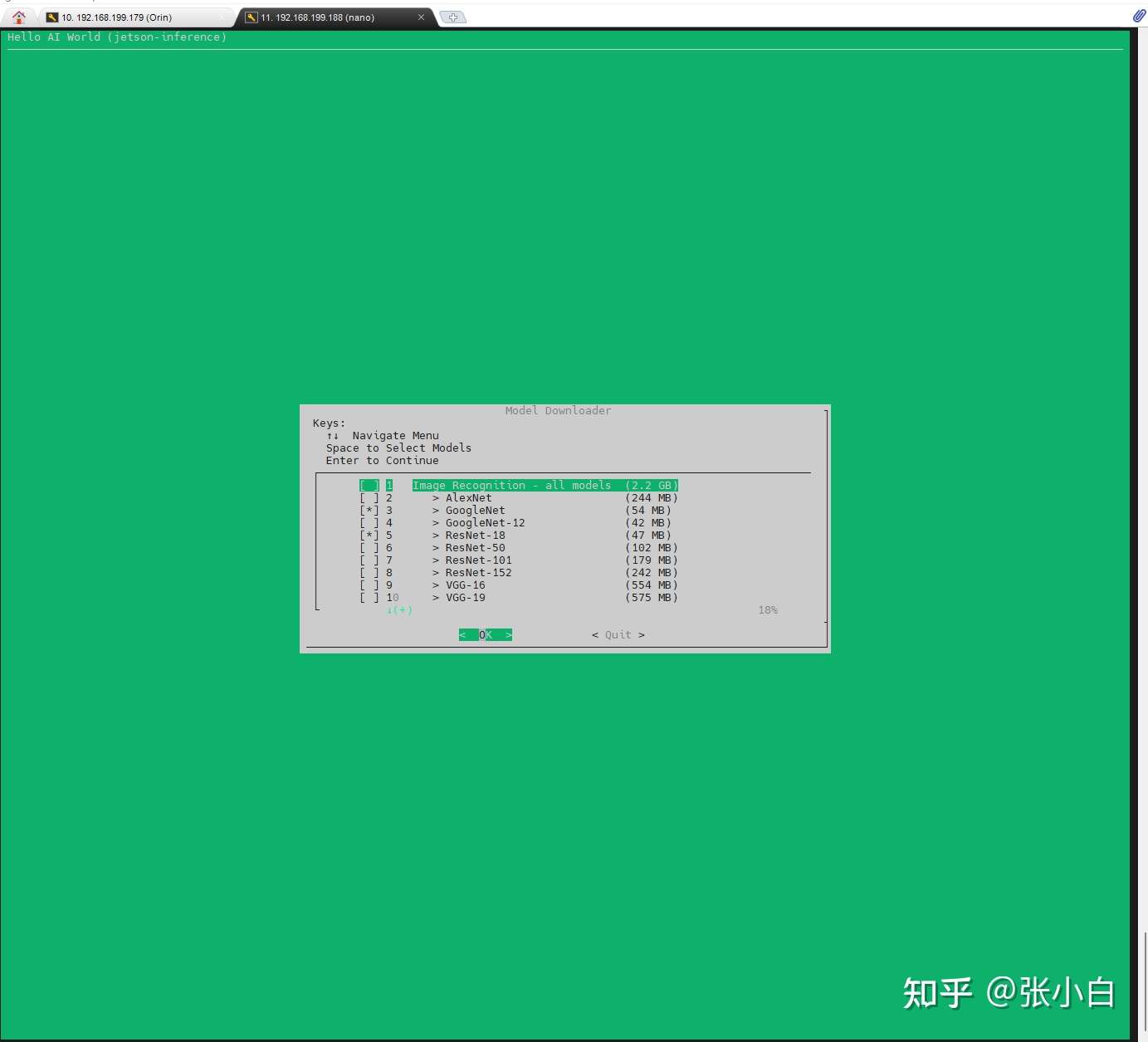This screenshot has width=1148, height=1042.
Task: Toggle the GoogleNet-12 checkbox
Action: pos(369,523)
